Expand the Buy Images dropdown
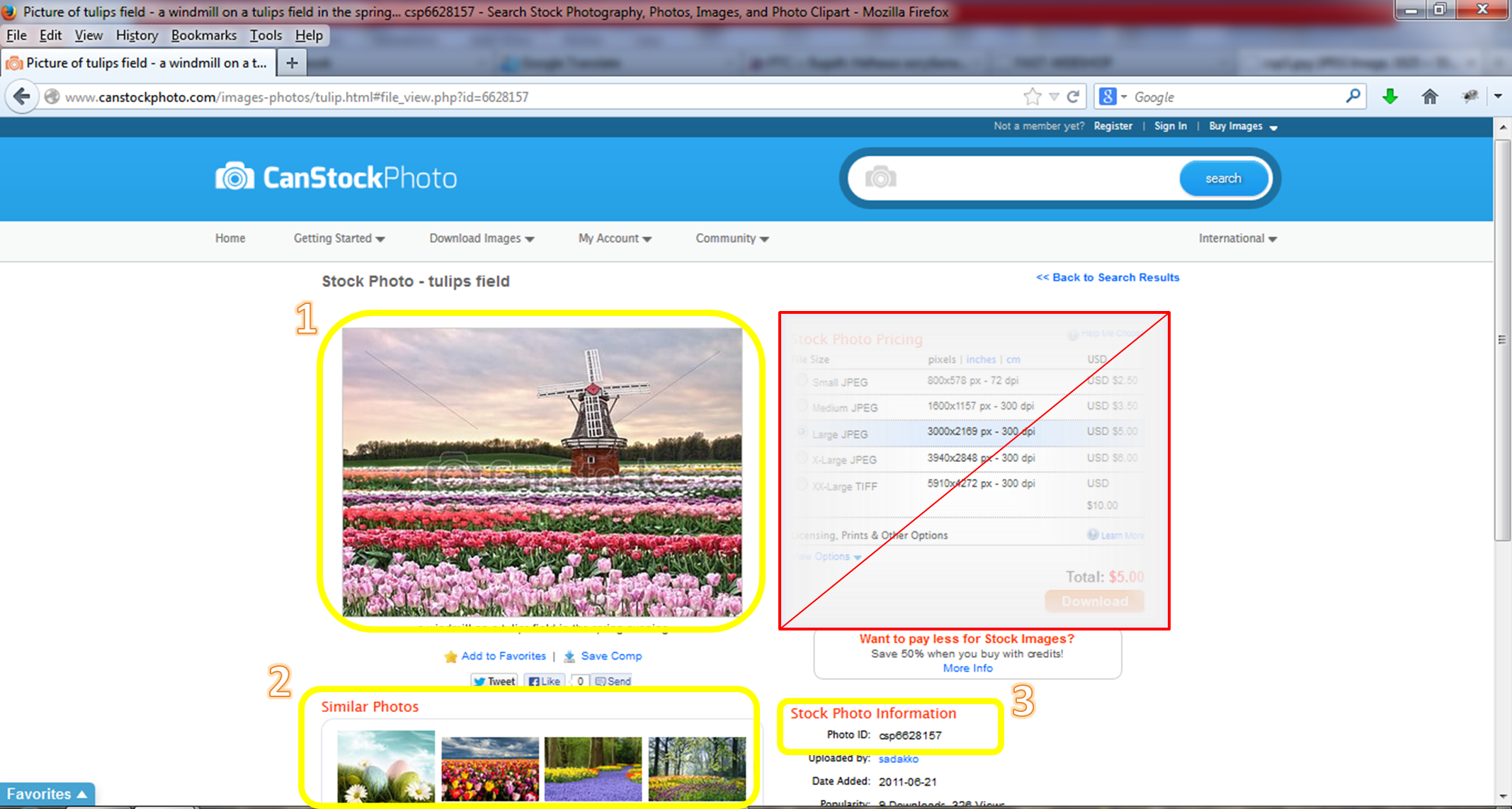The image size is (1512, 809). point(1242,126)
